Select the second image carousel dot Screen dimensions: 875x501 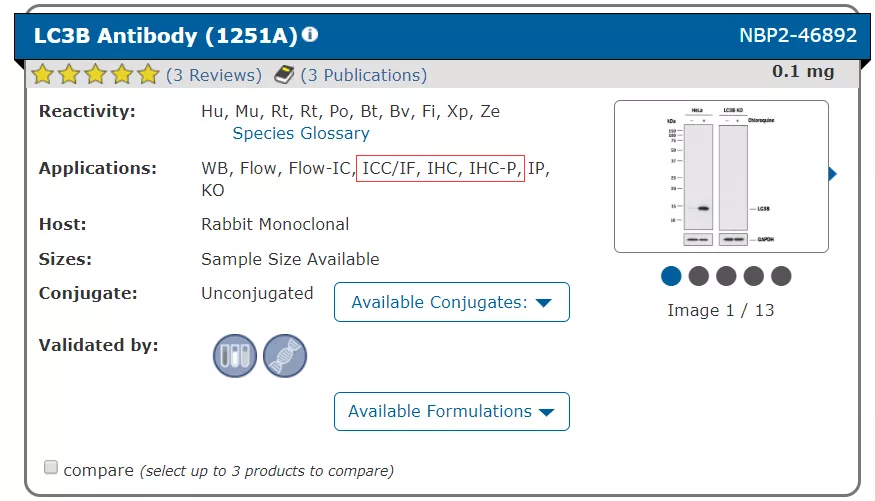[699, 276]
